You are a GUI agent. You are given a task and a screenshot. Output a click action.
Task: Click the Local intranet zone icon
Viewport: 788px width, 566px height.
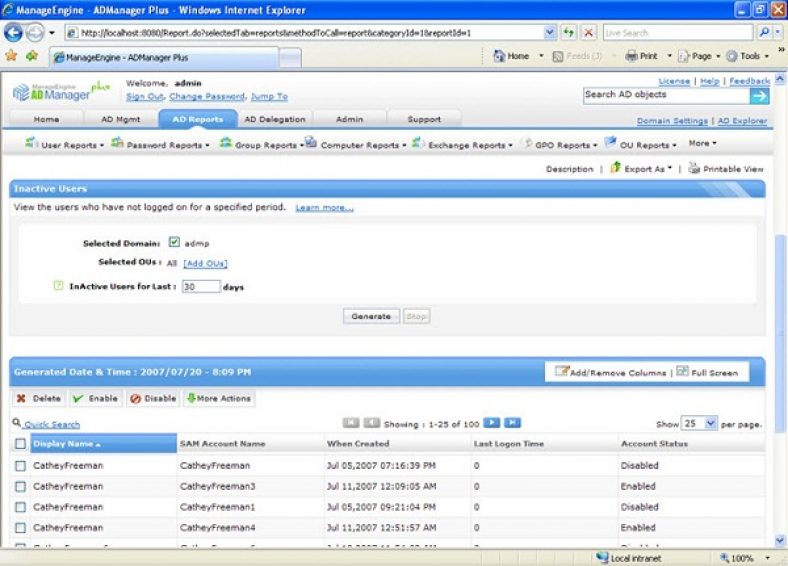click(x=602, y=557)
